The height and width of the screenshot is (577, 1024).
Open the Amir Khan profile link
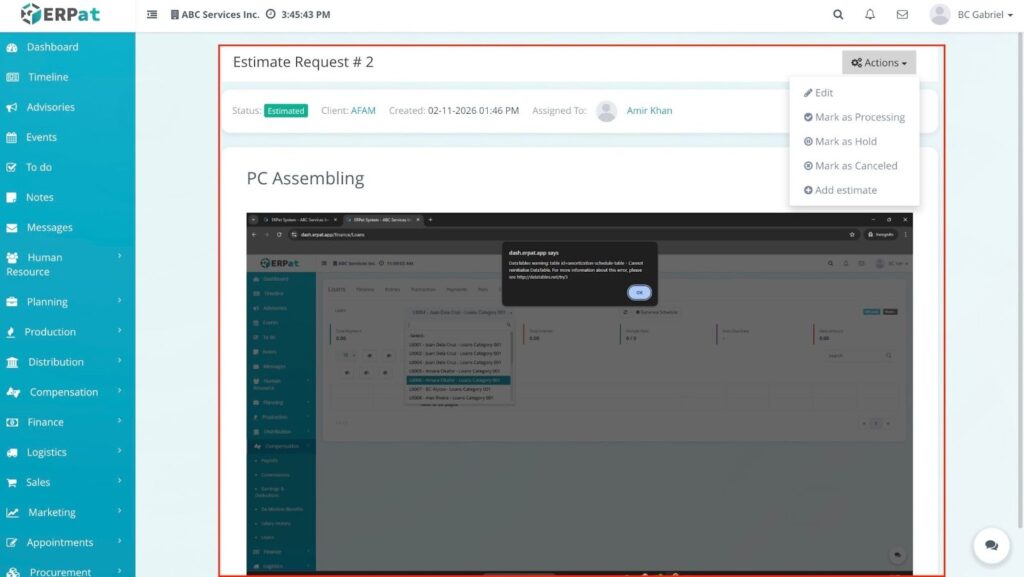(x=649, y=111)
